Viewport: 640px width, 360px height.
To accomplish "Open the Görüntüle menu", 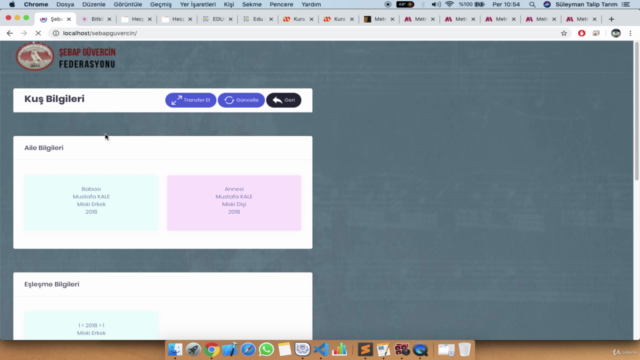I will [128, 4].
